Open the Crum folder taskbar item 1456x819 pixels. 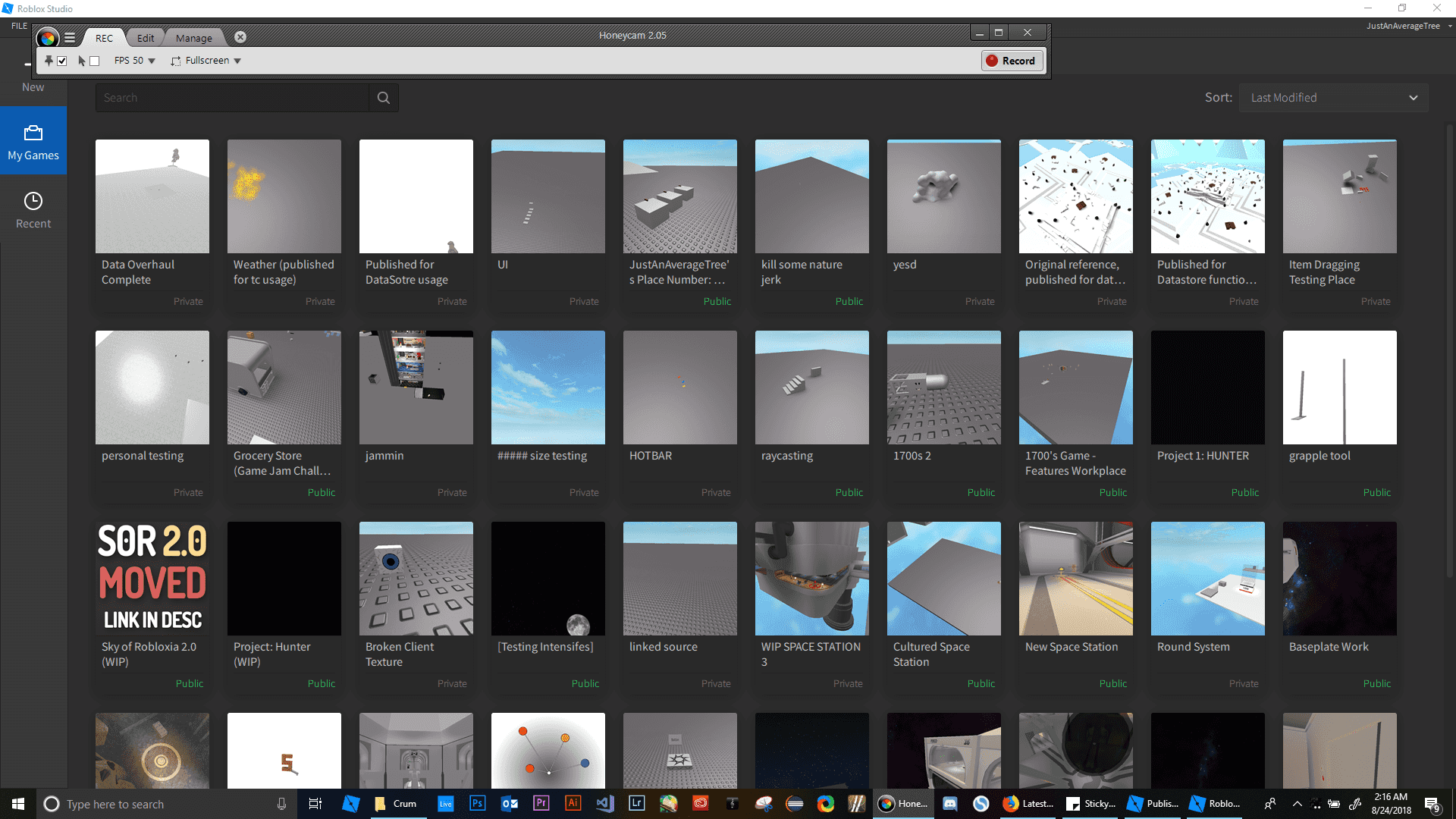(x=397, y=804)
